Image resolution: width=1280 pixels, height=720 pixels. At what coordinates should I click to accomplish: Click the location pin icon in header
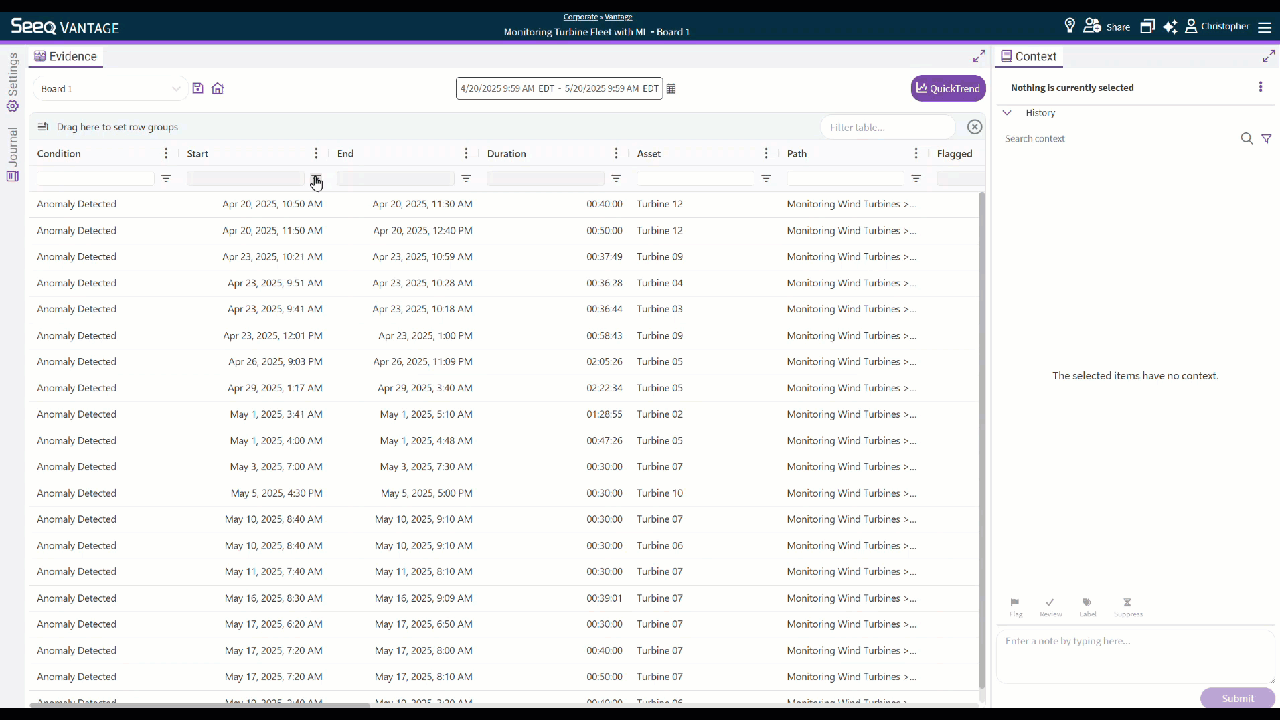(1069, 26)
